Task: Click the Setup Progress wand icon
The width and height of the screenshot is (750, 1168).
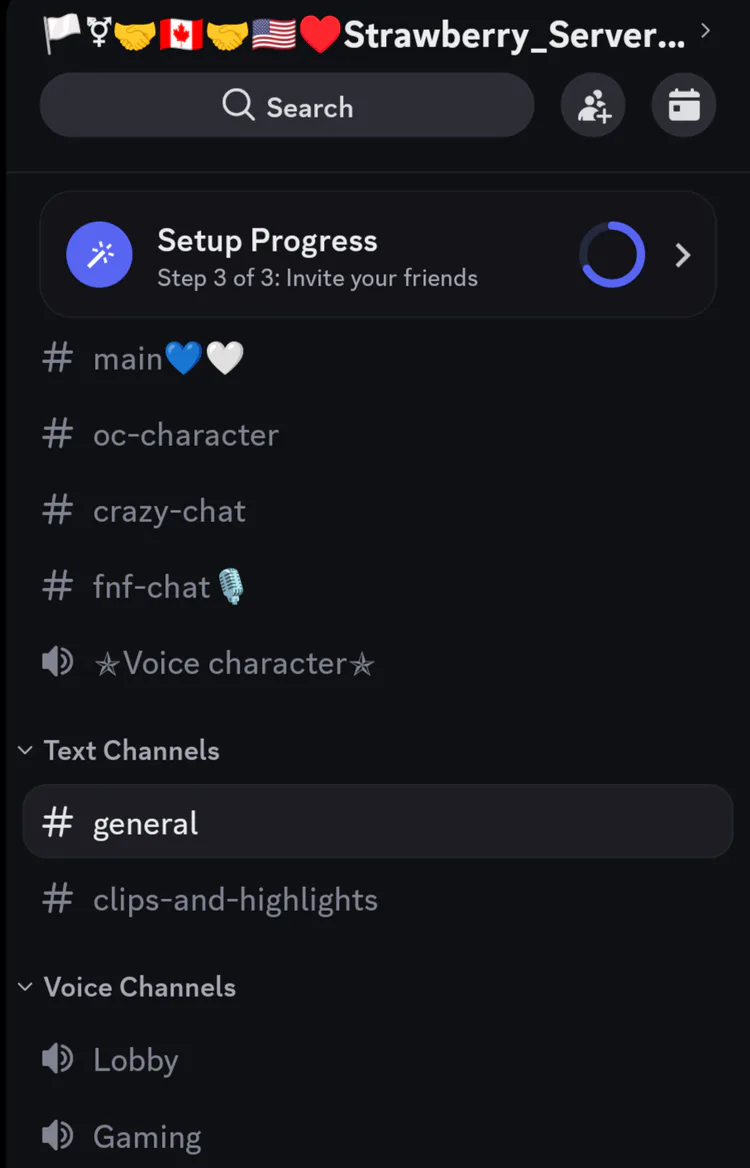Action: (99, 255)
